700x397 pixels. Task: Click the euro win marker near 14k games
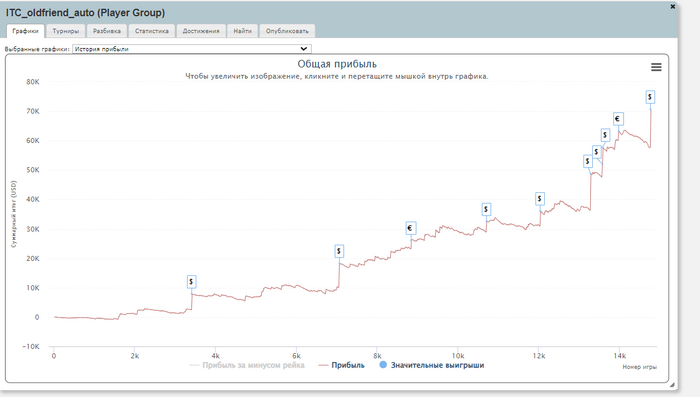(618, 119)
